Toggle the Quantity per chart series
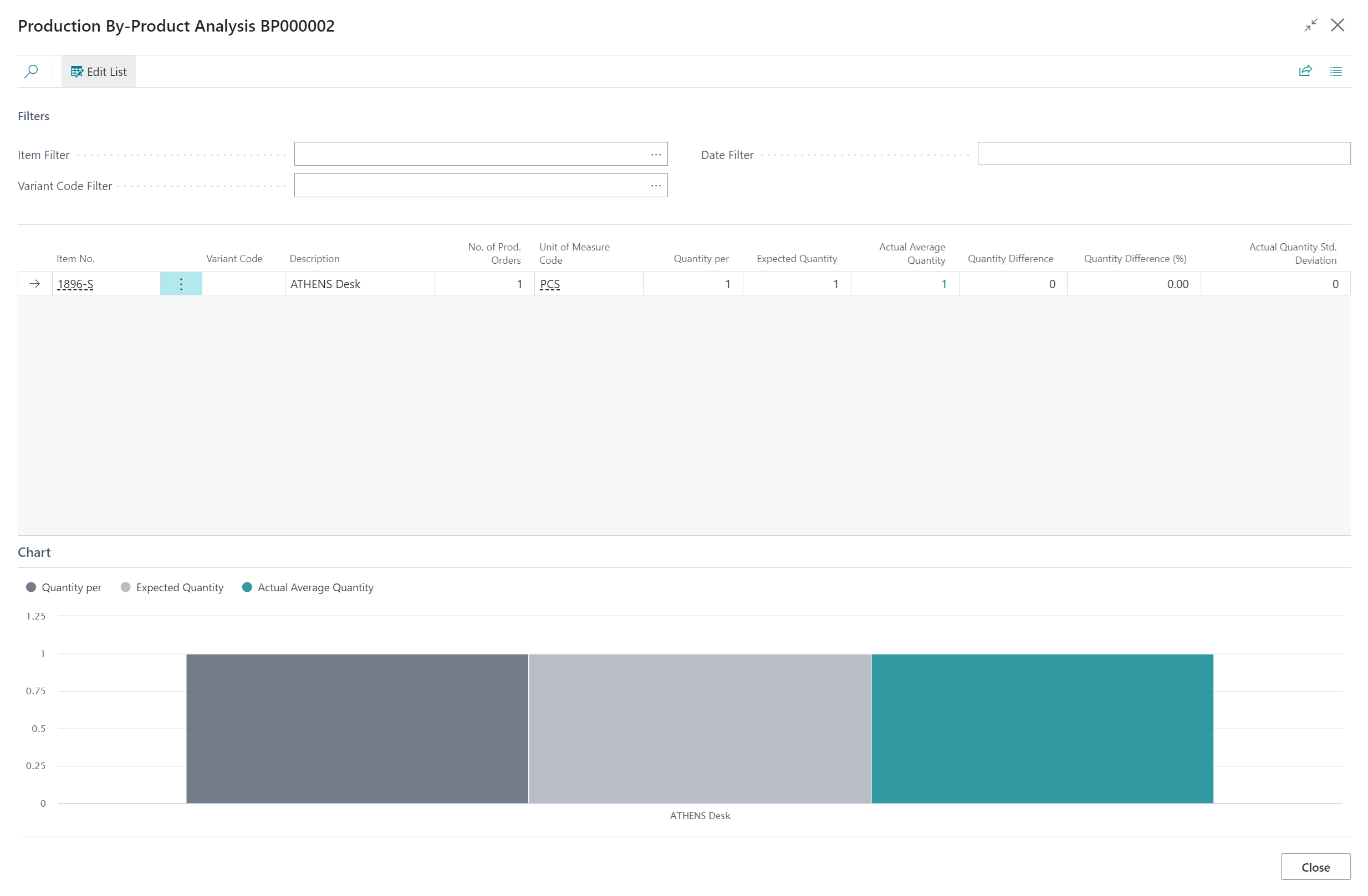 click(63, 587)
